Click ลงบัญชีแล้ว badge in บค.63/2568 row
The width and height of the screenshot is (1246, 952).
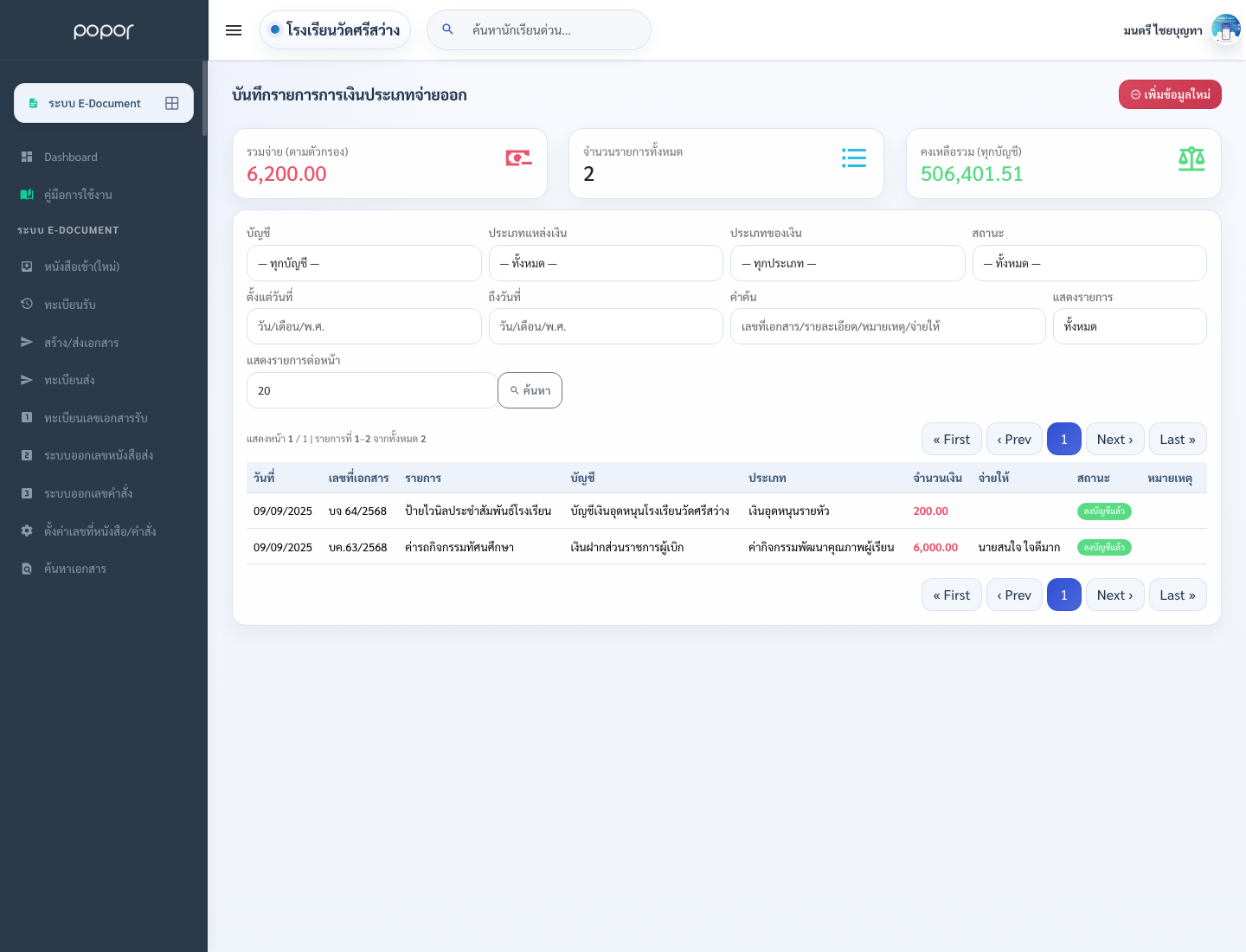point(1104,547)
